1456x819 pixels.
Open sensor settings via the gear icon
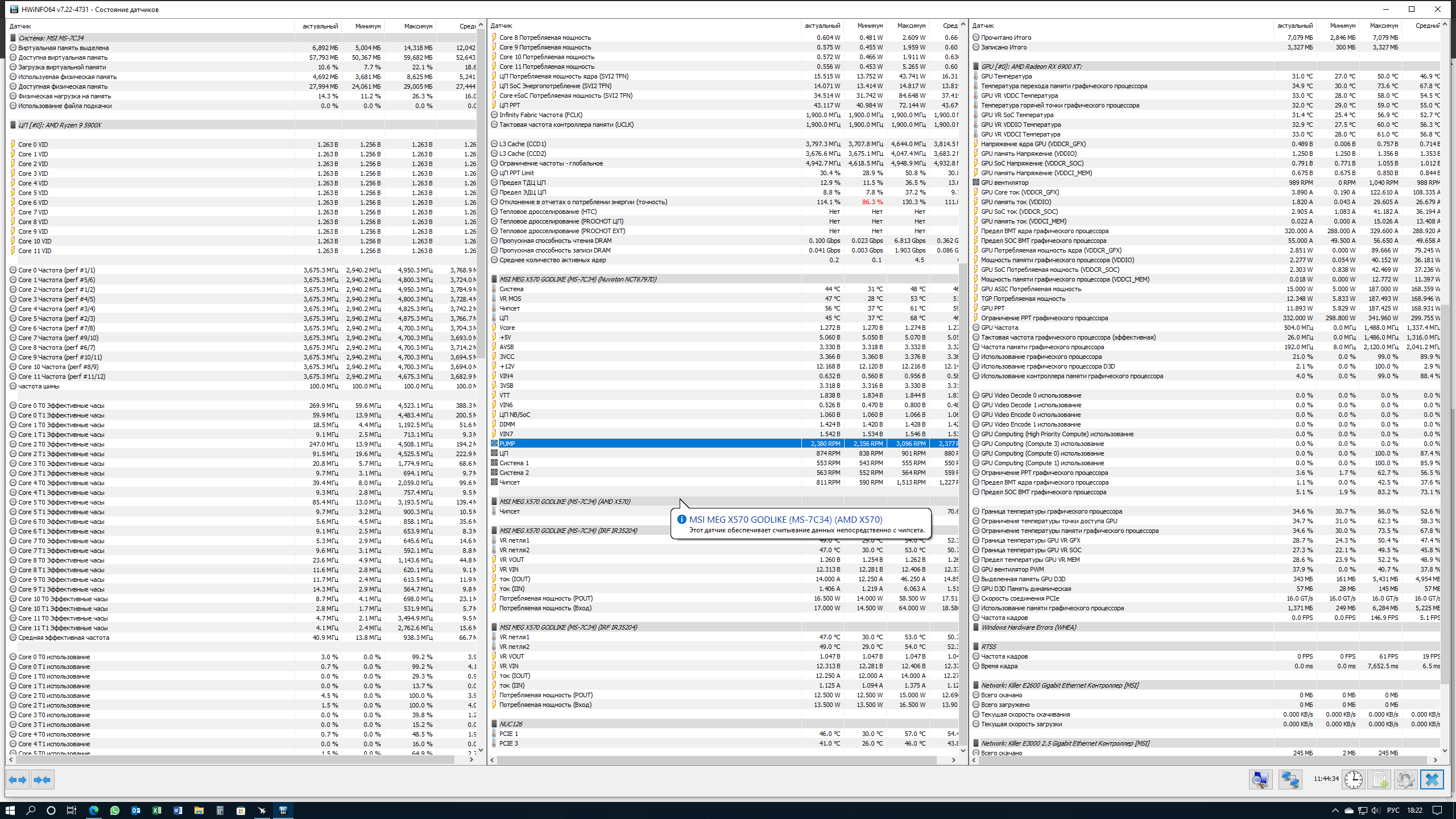click(1405, 779)
